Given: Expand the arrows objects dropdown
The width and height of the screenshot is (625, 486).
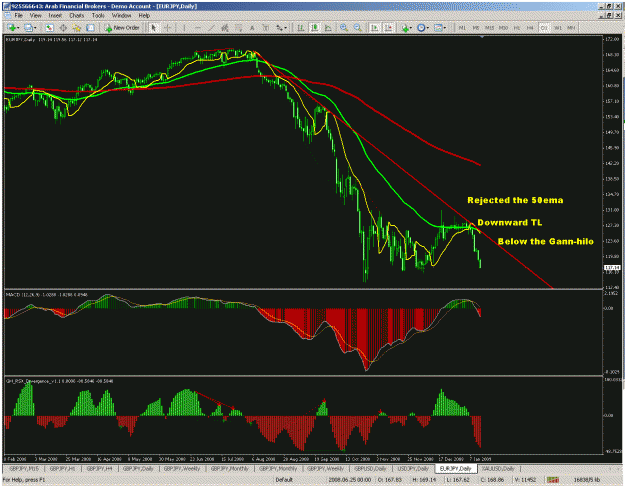Looking at the screenshot, I should click(x=285, y=28).
